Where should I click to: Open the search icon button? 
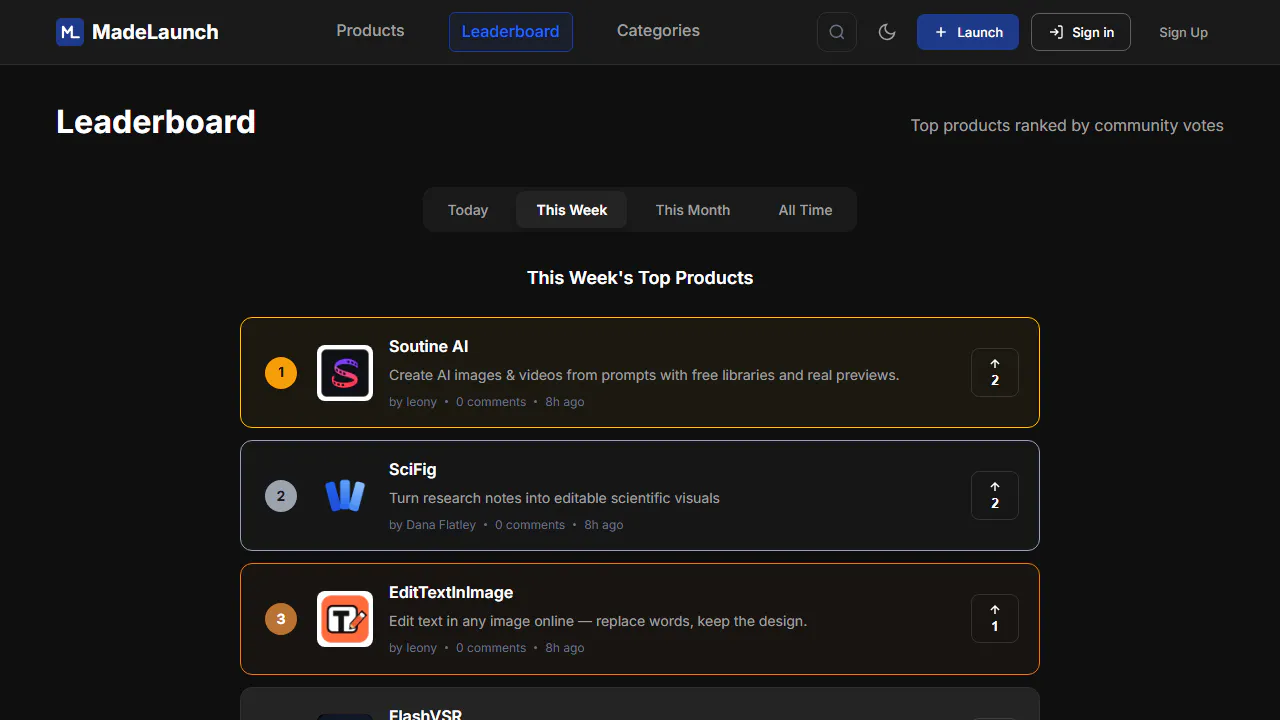click(x=837, y=32)
